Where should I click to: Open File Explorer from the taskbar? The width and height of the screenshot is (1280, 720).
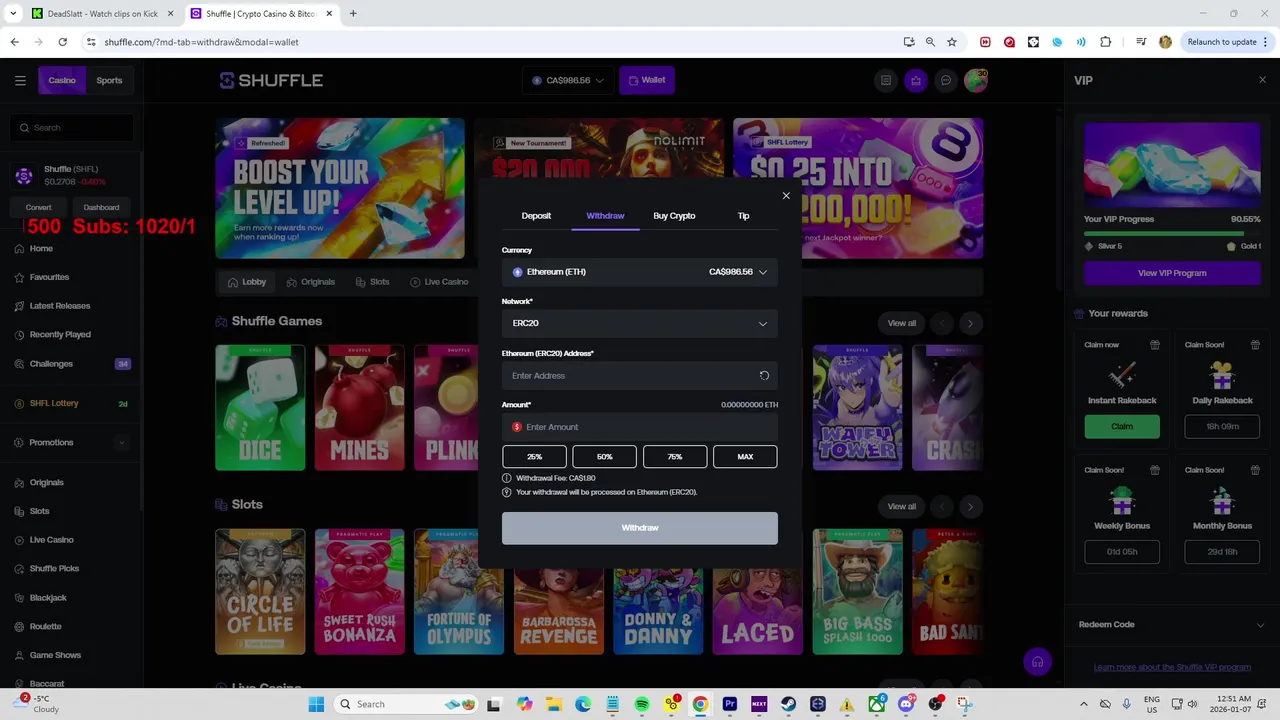[554, 704]
